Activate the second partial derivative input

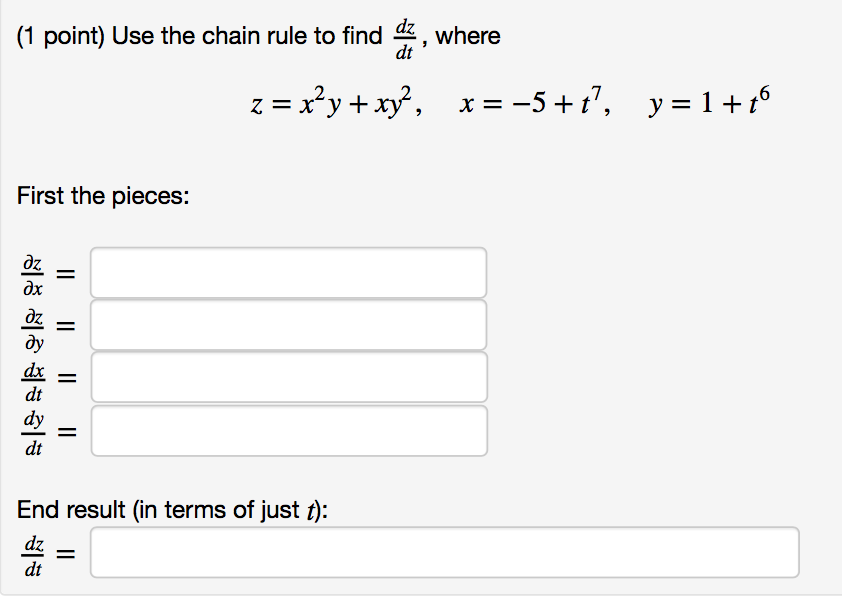point(288,324)
